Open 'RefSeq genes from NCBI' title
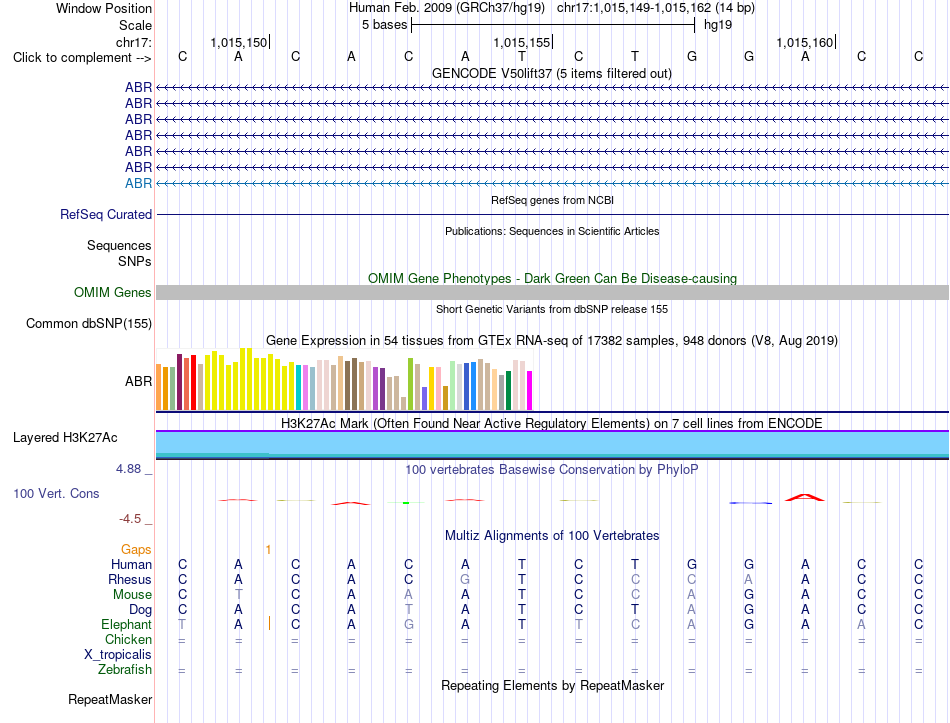 pyautogui.click(x=552, y=200)
